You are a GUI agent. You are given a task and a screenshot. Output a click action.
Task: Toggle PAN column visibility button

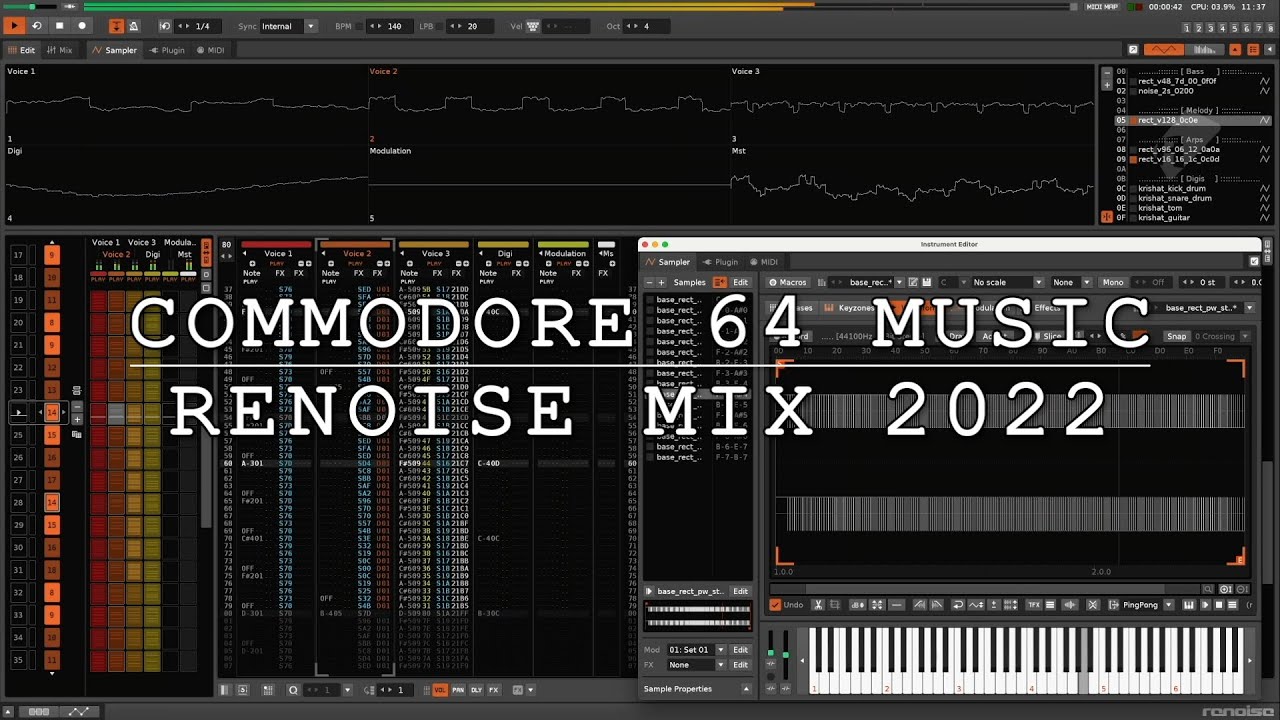458,690
